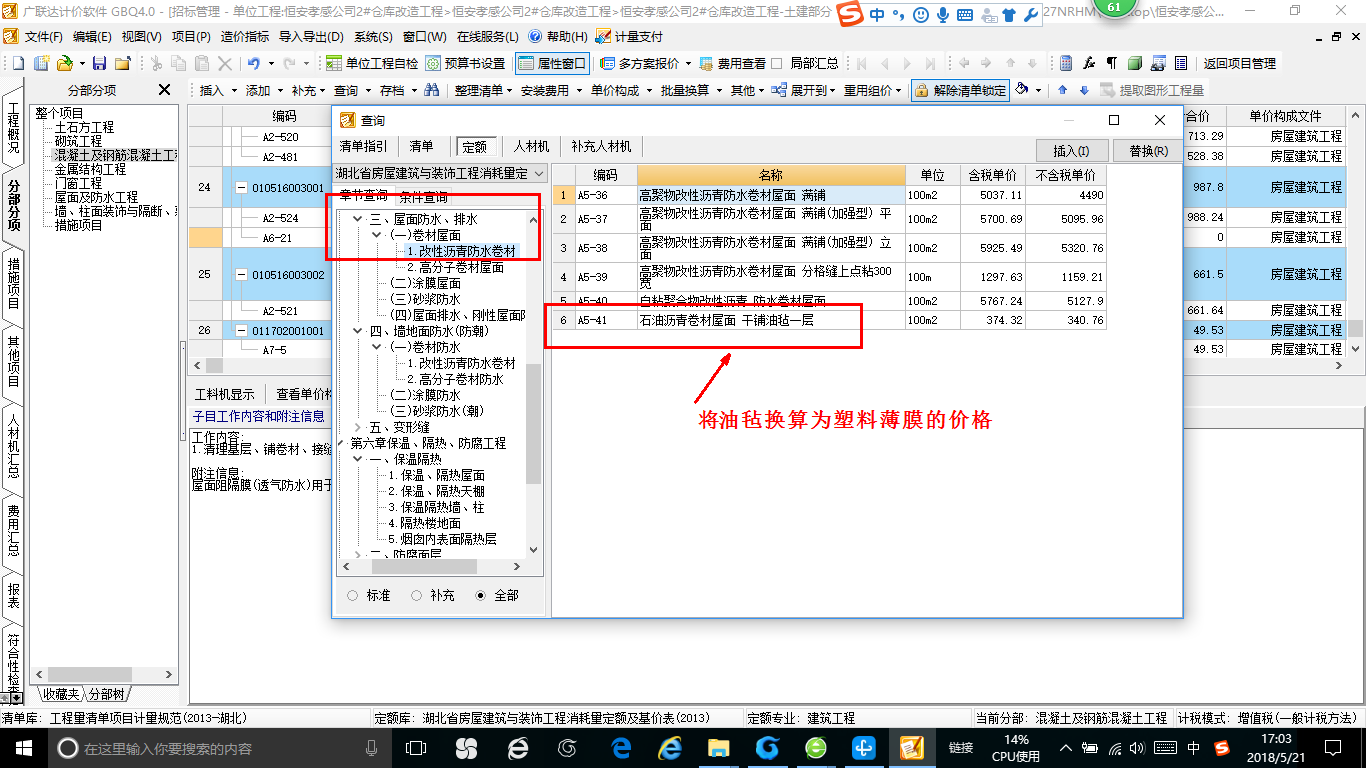The width and height of the screenshot is (1366, 768).
Task: Select the A5-36 quota row
Action: pyautogui.click(x=829, y=195)
